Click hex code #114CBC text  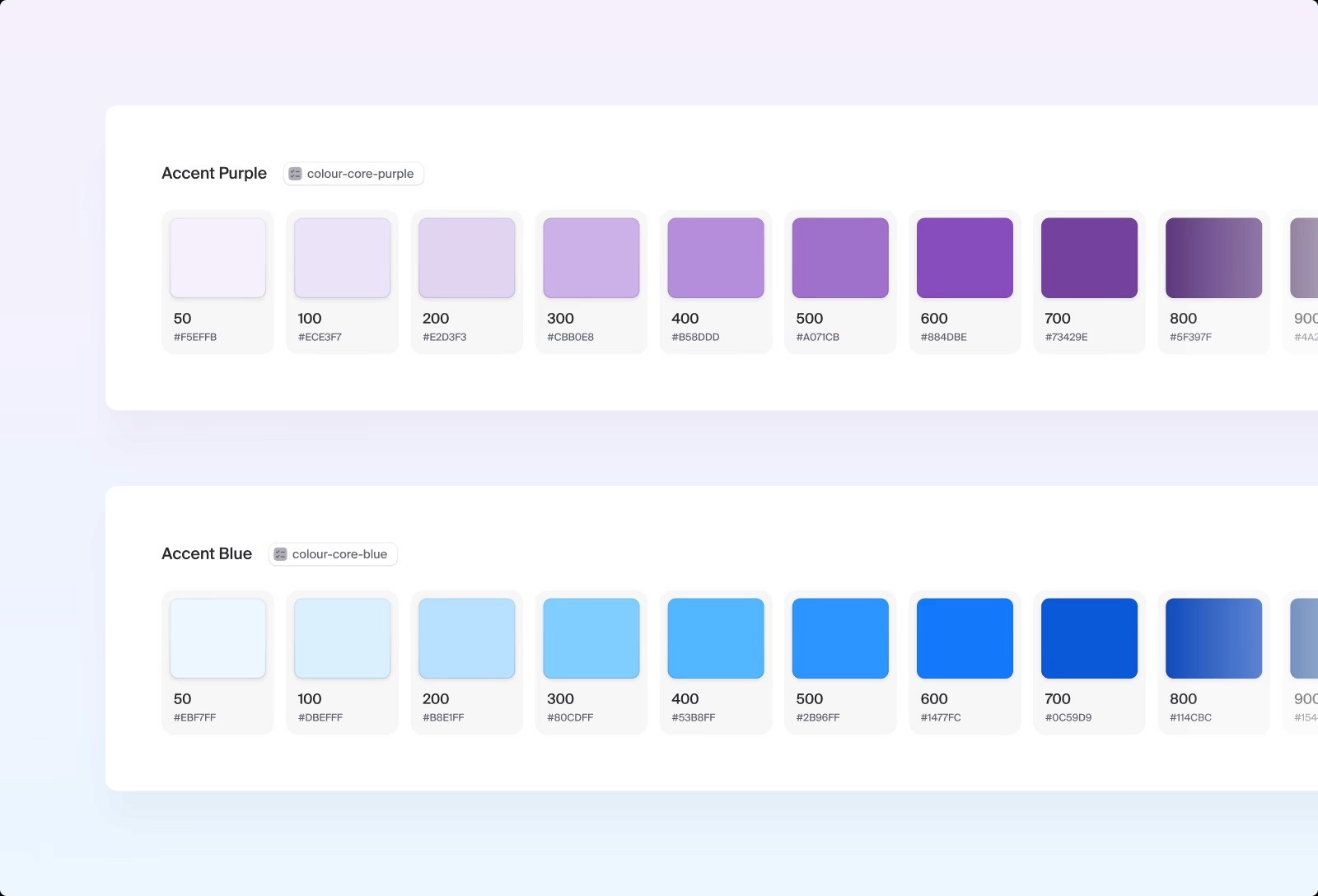click(1190, 717)
